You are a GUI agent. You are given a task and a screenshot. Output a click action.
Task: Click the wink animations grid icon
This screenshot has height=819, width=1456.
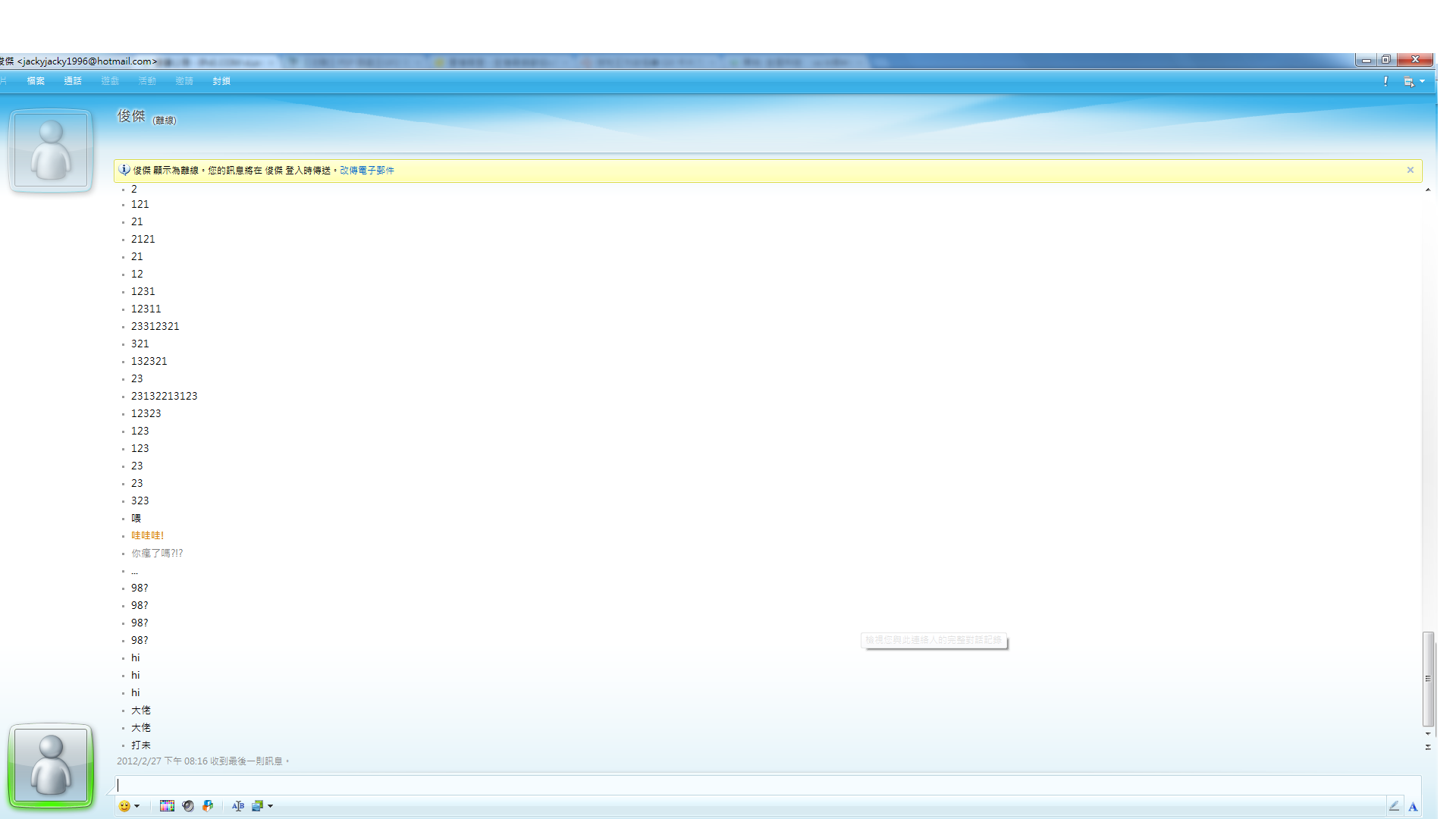[167, 806]
